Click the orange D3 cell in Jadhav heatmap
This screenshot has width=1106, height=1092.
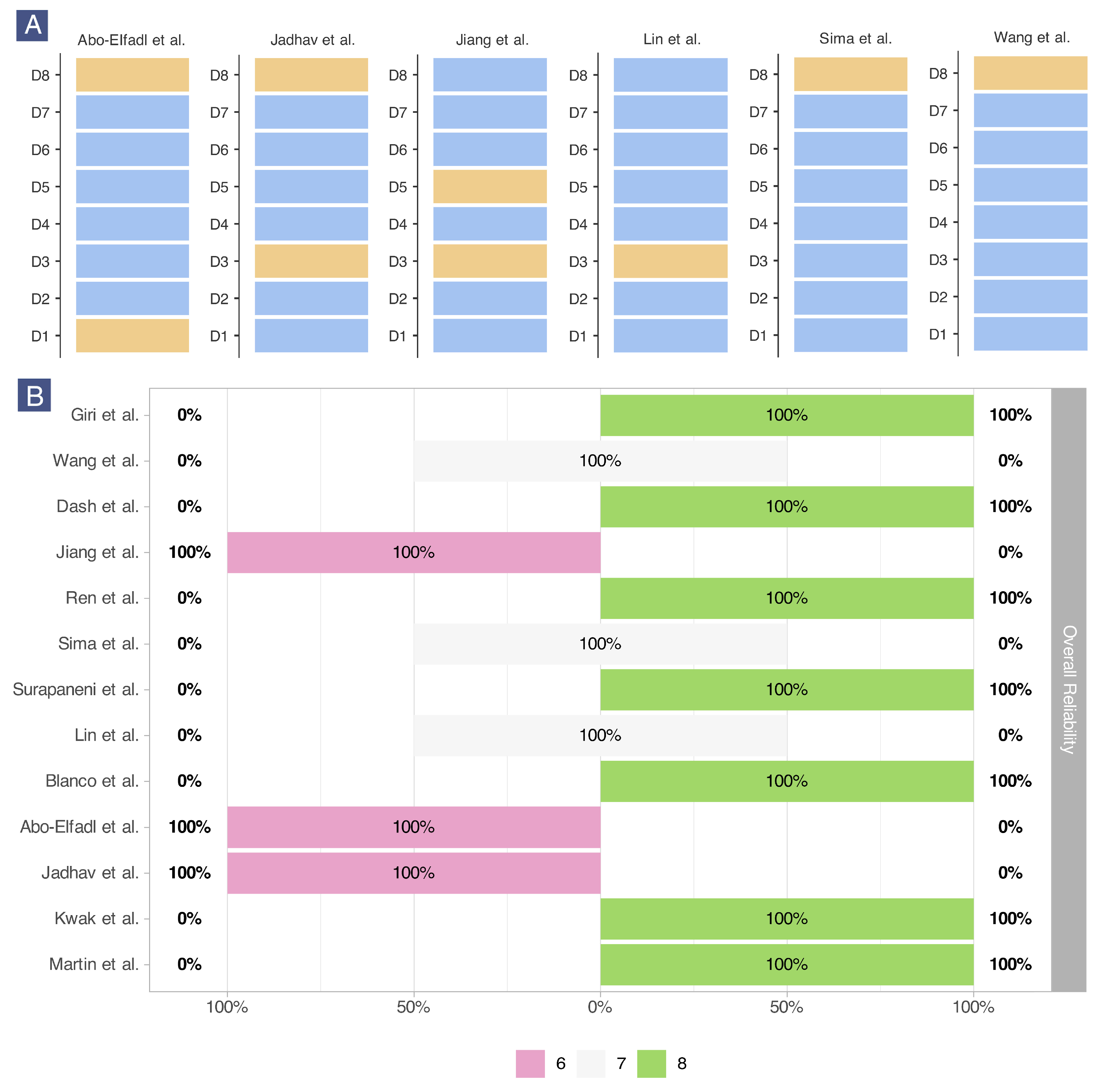(x=311, y=261)
